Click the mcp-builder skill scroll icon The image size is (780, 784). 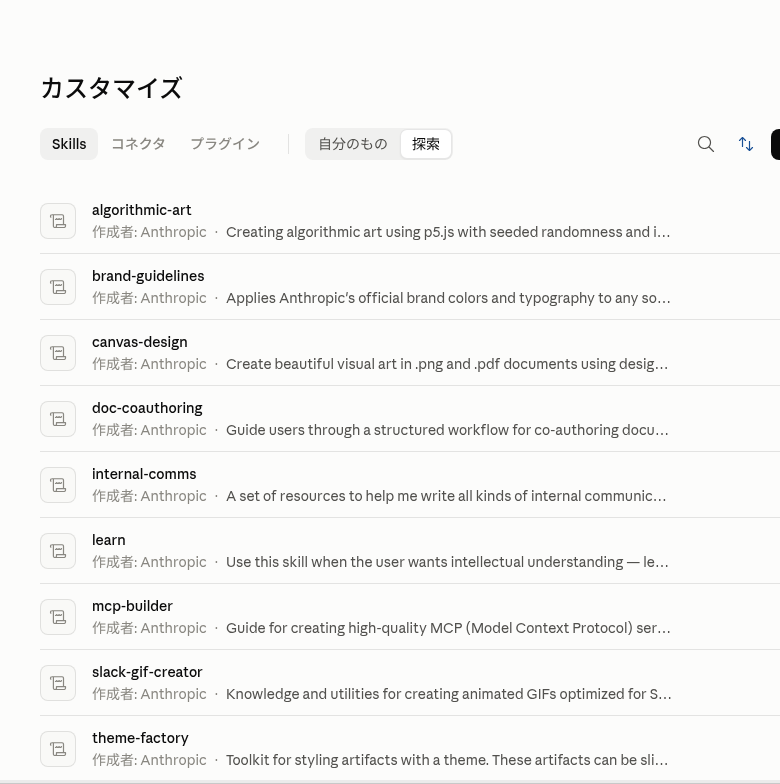point(58,617)
